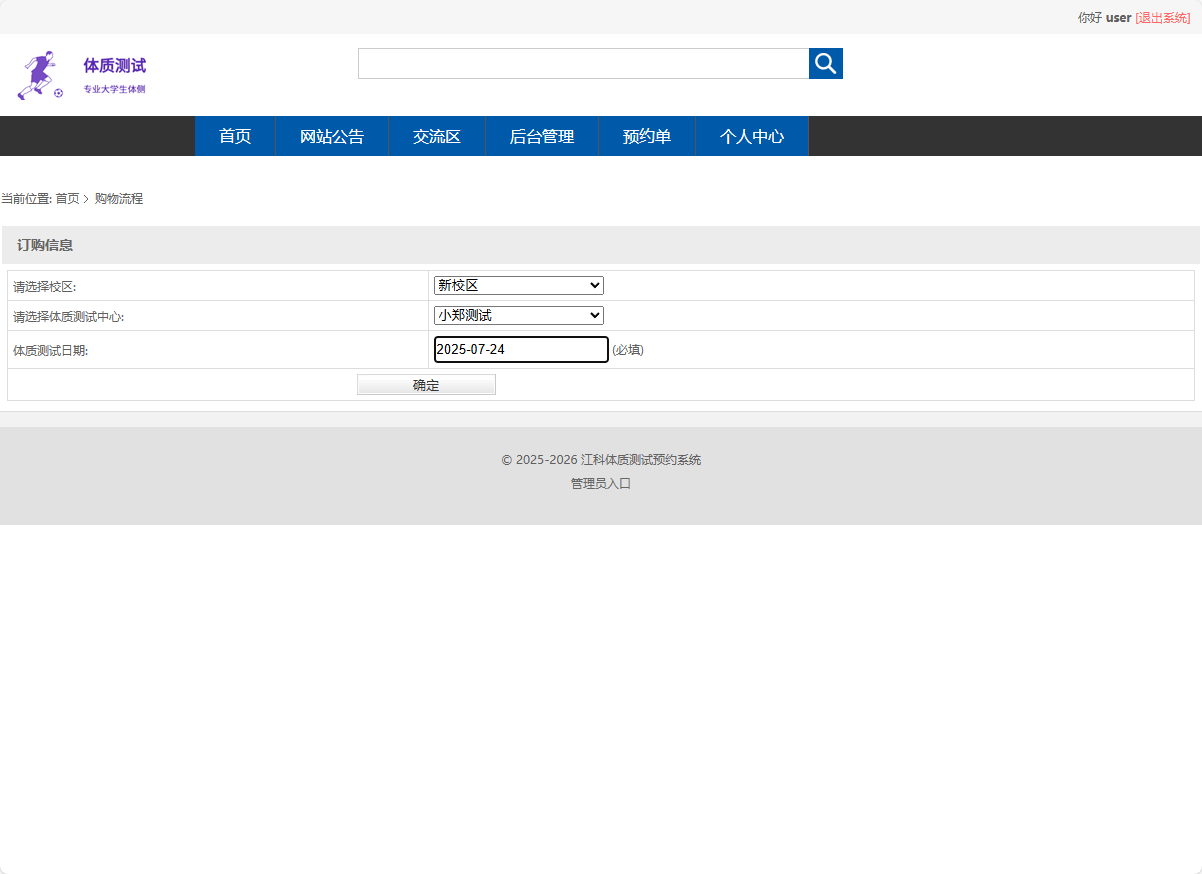Image resolution: width=1202 pixels, height=874 pixels.
Task: Click the 请选择体质测试中心 label
Action: (x=68, y=317)
